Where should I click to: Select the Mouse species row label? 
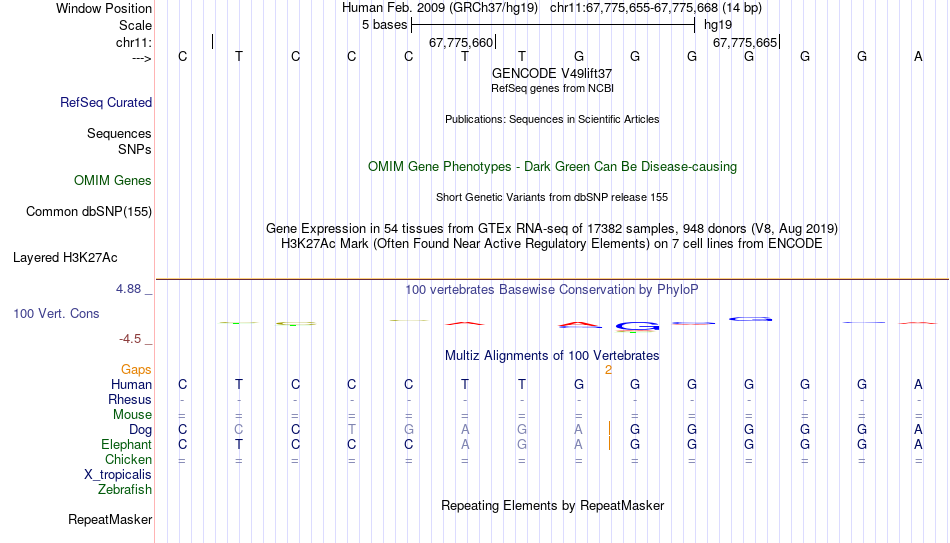point(132,415)
